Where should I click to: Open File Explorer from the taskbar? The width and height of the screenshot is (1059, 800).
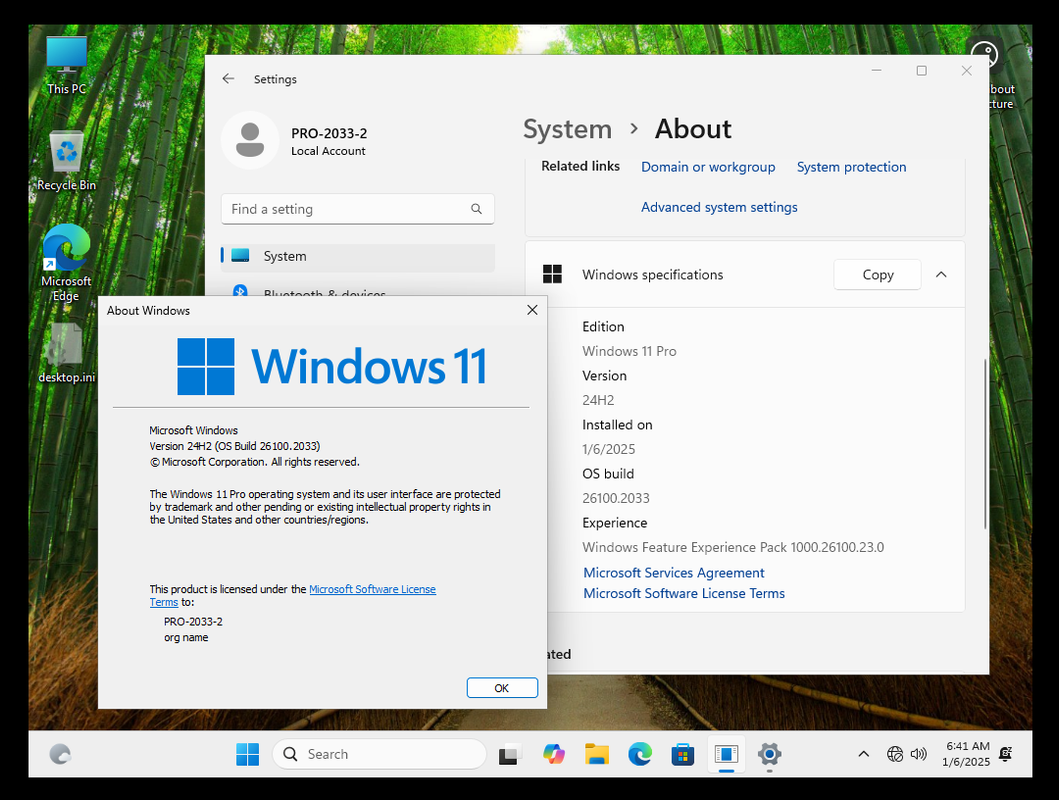pos(597,754)
